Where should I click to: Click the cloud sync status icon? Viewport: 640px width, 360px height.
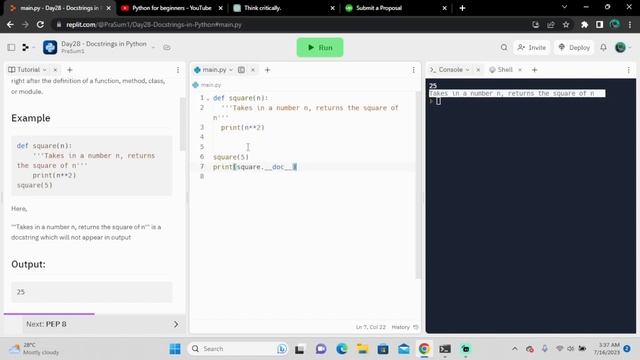(x=167, y=47)
